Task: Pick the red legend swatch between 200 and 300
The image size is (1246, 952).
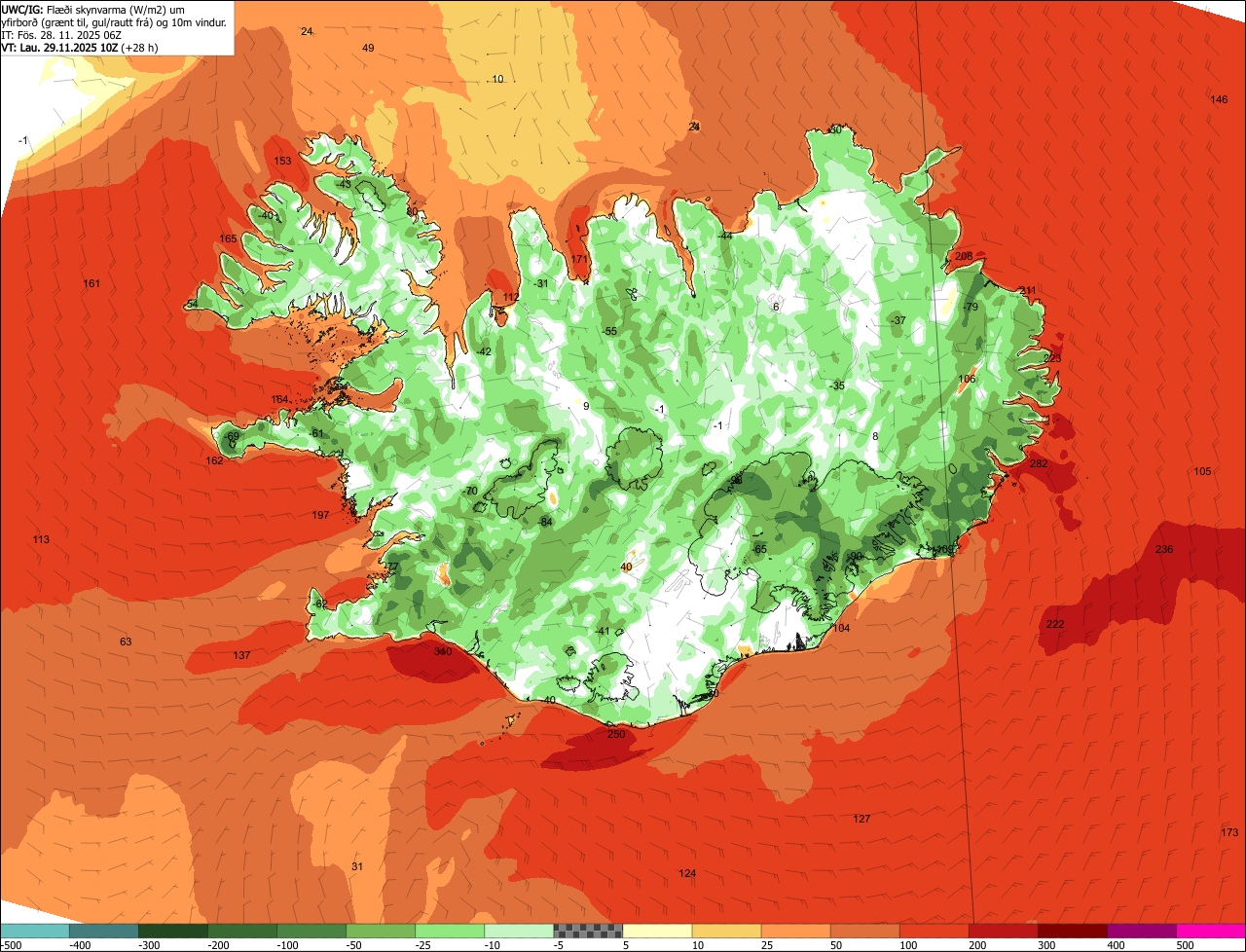Action: coord(1003,931)
